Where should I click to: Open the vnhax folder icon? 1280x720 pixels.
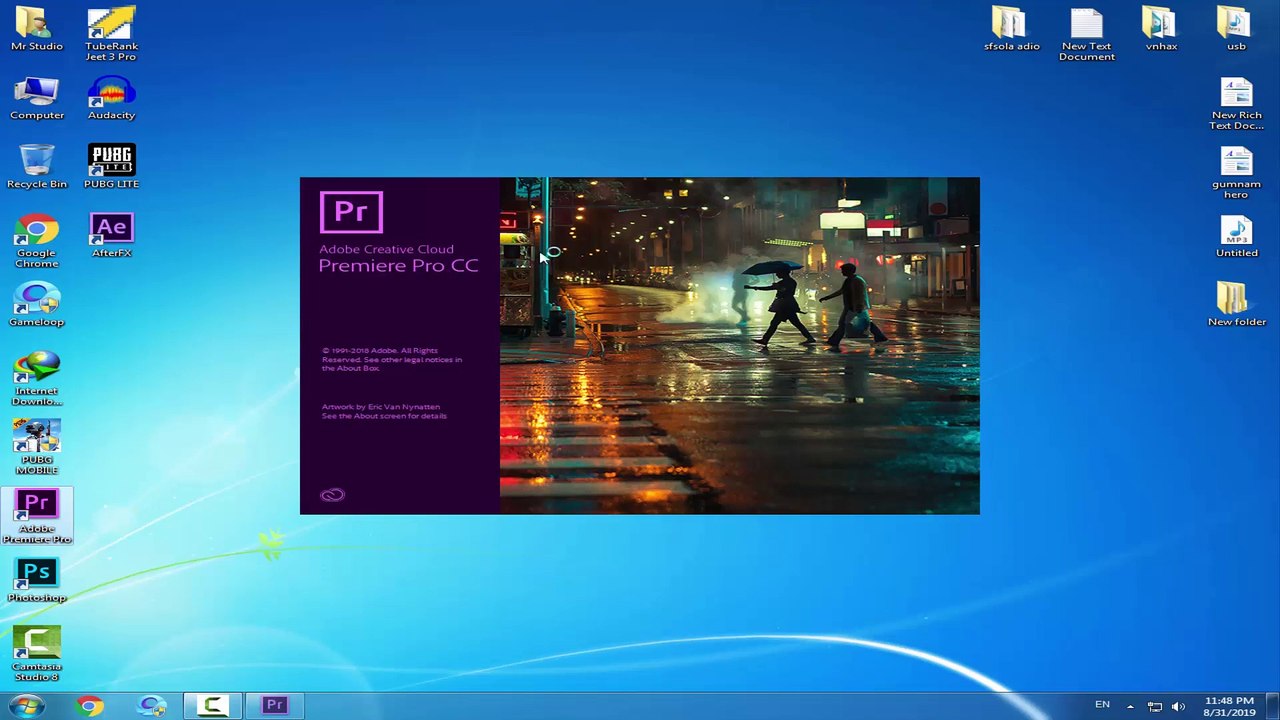(x=1161, y=29)
